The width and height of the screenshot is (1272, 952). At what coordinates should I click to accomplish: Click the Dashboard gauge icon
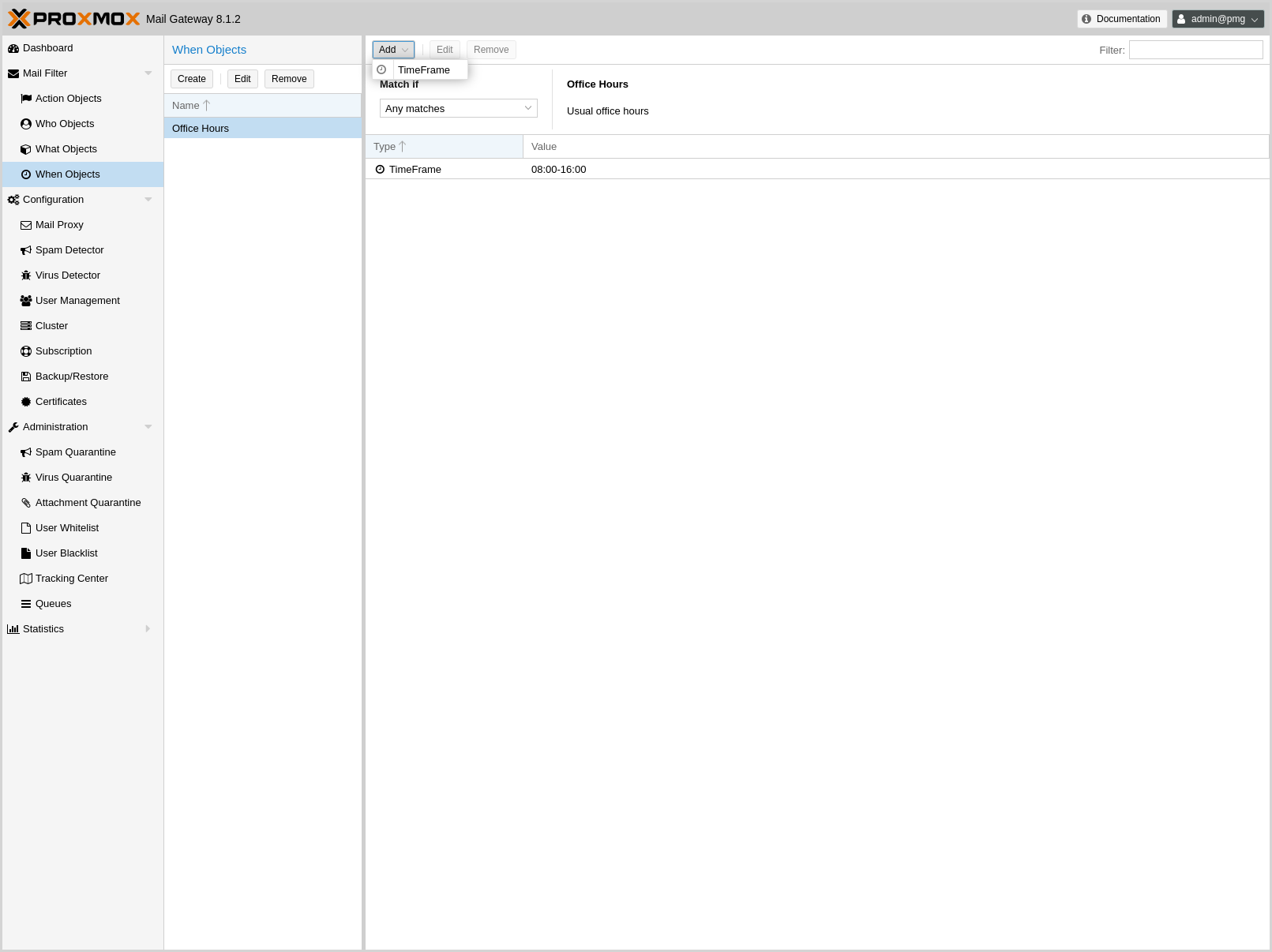coord(13,48)
